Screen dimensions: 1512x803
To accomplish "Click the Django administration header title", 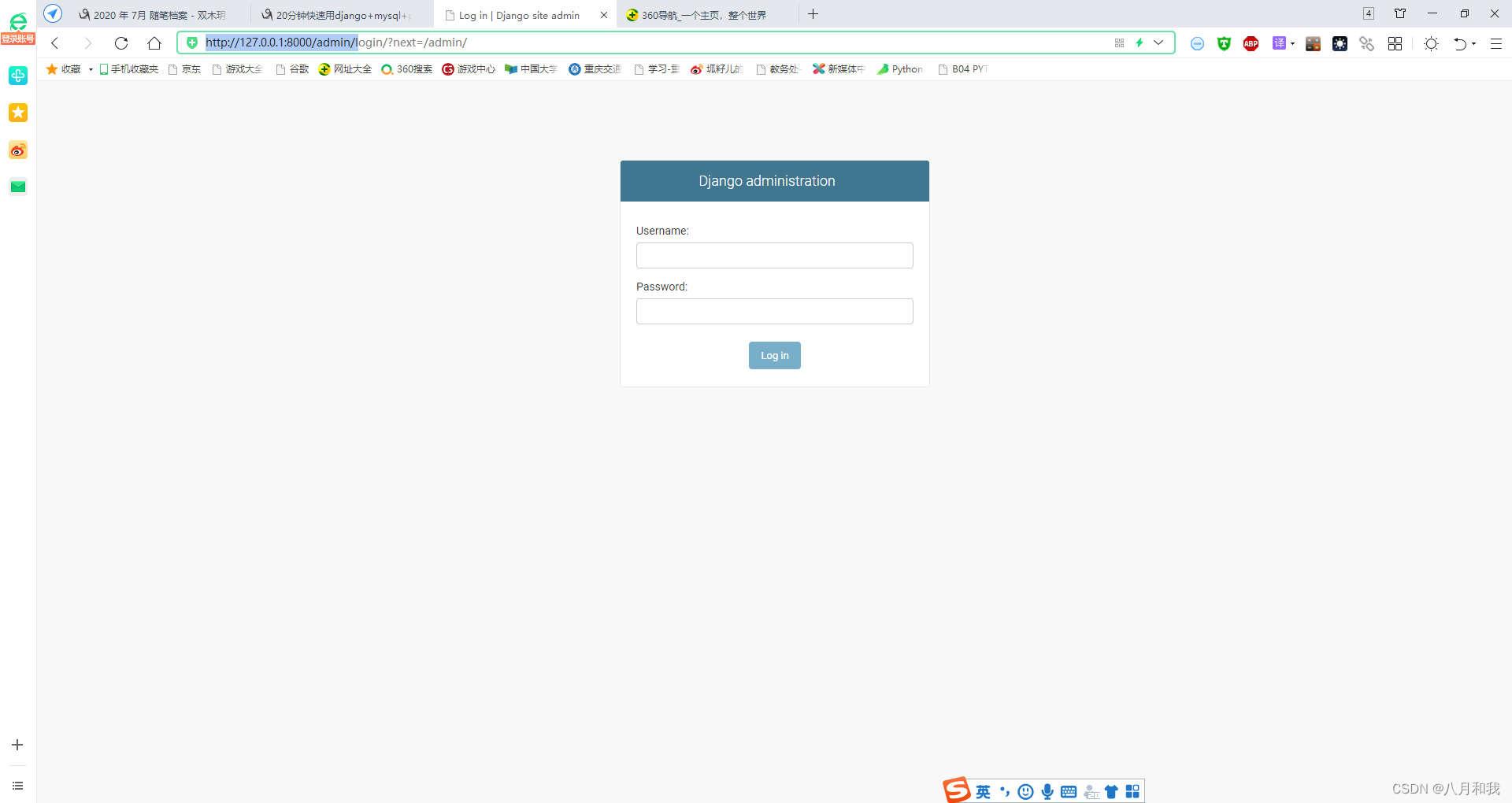I will [x=767, y=181].
